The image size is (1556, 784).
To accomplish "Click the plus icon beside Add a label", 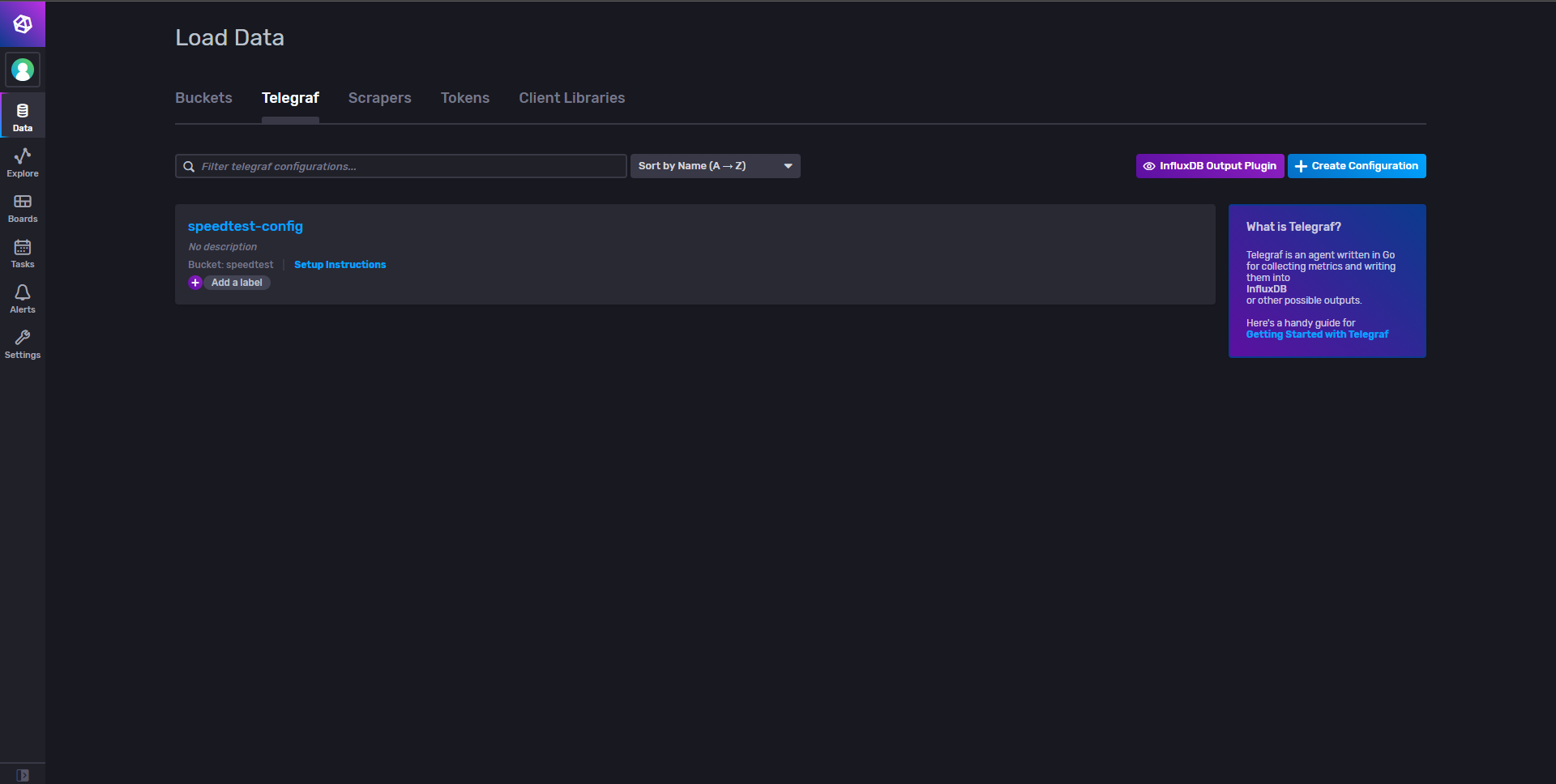I will [195, 283].
